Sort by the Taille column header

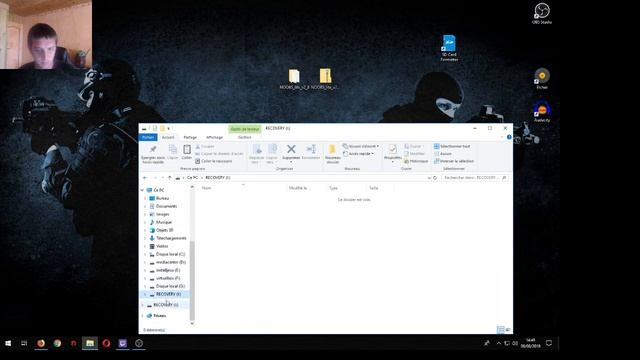(x=373, y=188)
